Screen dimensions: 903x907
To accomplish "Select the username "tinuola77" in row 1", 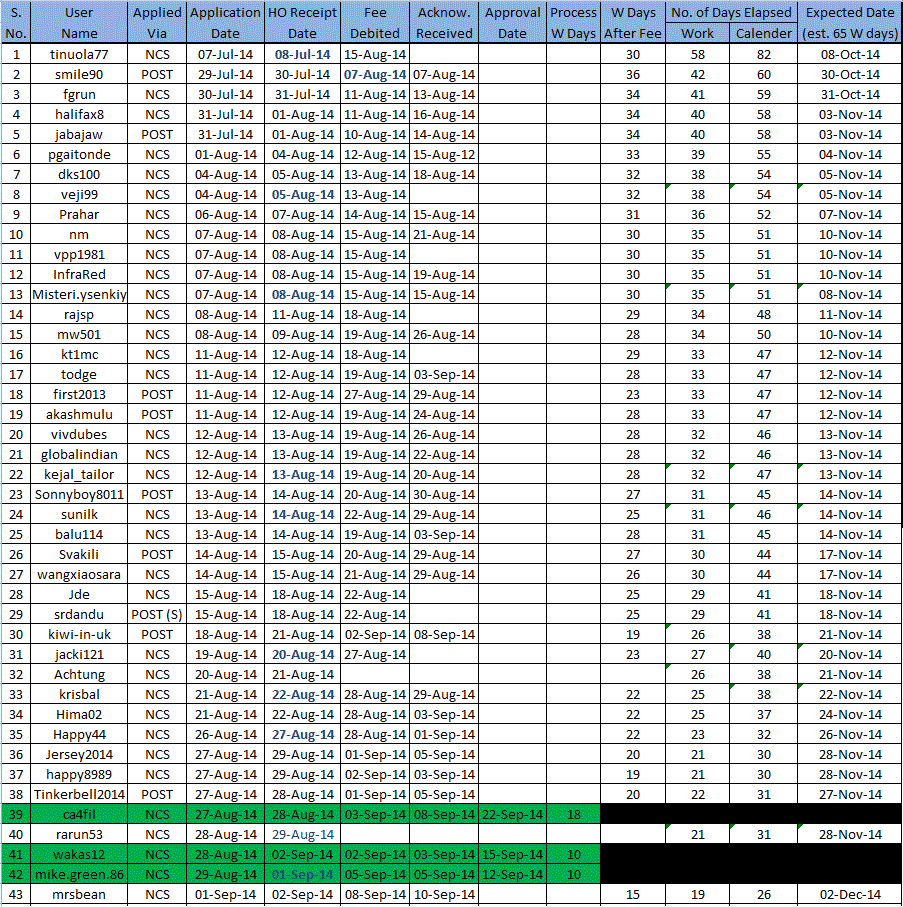I will [79, 54].
